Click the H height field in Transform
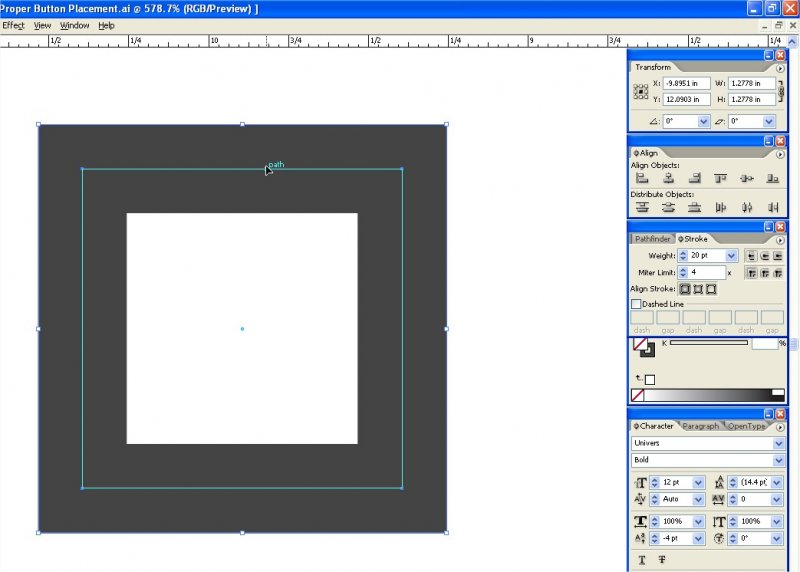 coord(752,100)
